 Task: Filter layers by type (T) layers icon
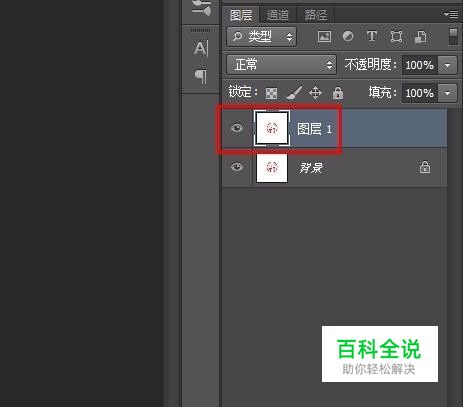[x=372, y=36]
